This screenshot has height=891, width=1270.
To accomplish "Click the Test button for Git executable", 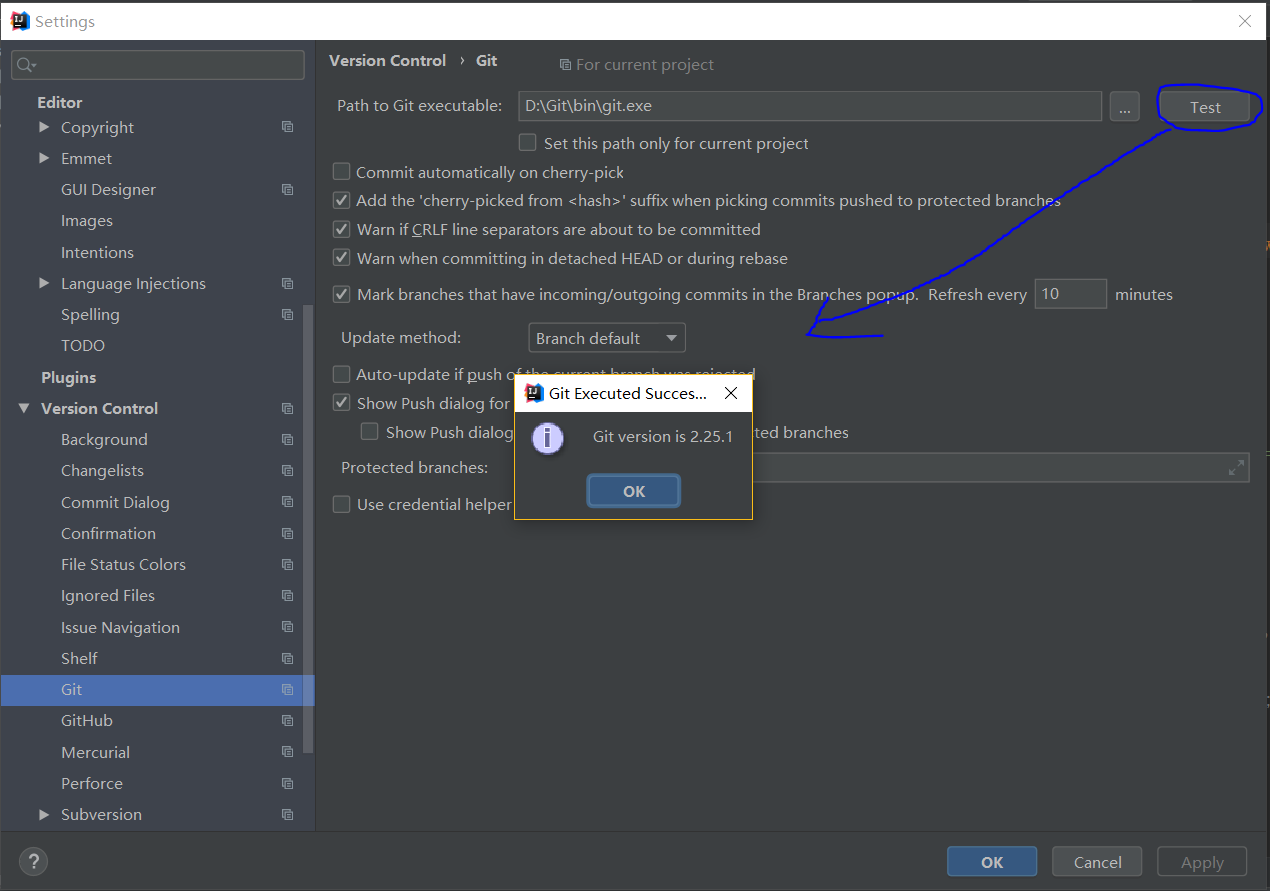I will point(1205,107).
